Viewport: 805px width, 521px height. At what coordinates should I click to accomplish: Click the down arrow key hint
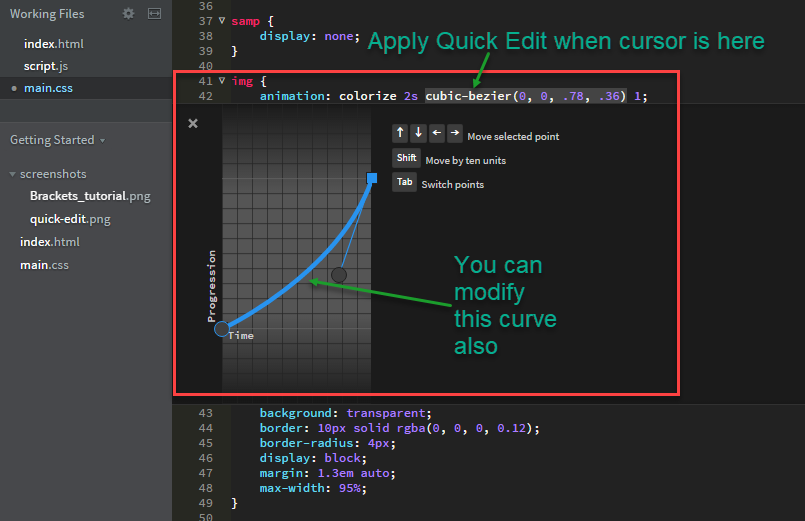(x=418, y=133)
